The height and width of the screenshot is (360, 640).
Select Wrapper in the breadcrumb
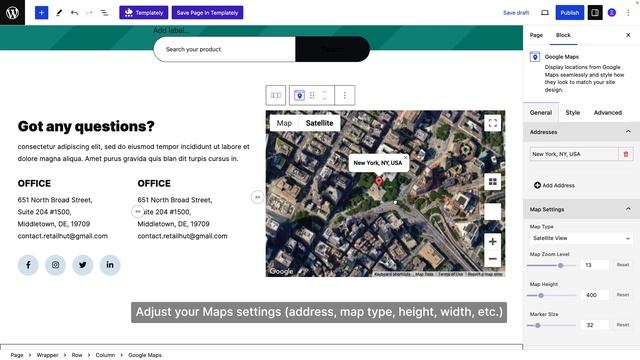click(x=47, y=355)
